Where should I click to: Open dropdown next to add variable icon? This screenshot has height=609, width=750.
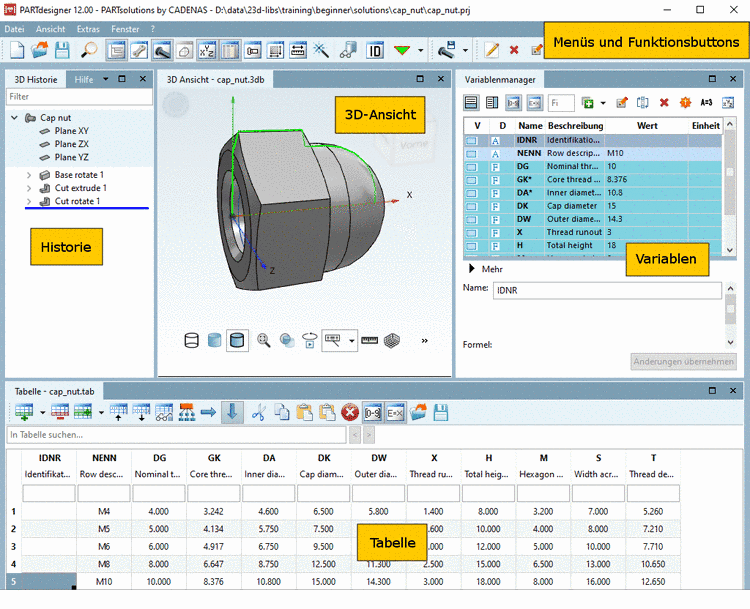603,102
